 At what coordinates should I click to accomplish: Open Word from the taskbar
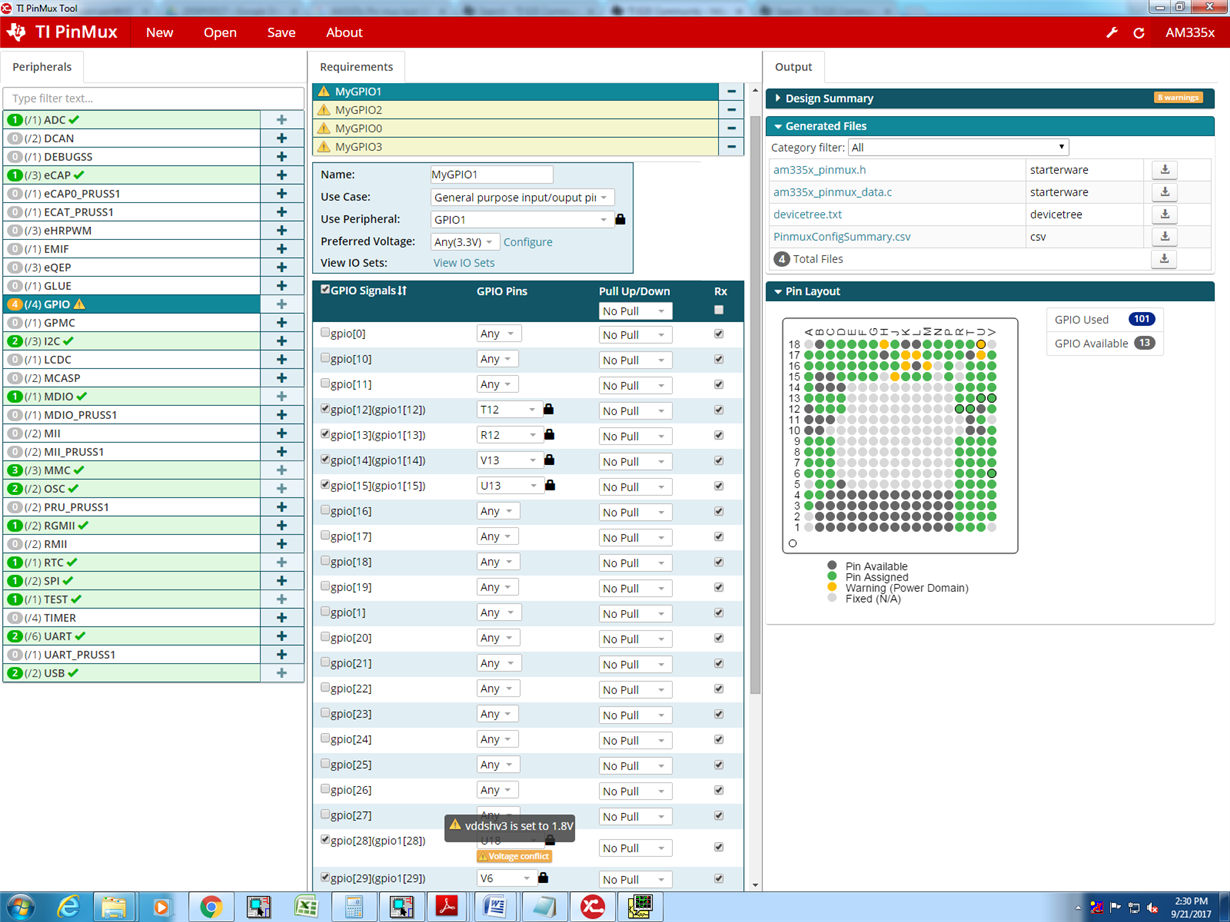pyautogui.click(x=494, y=906)
